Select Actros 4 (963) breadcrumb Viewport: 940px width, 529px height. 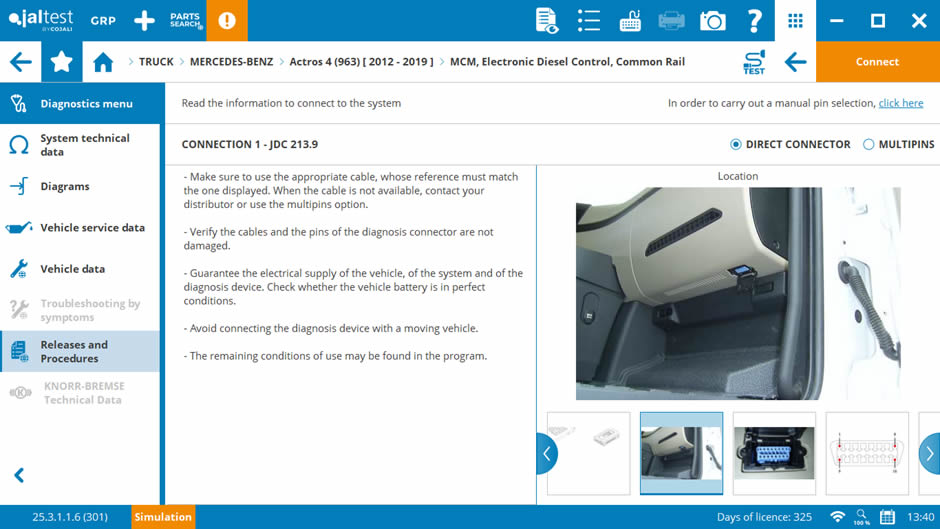(x=361, y=62)
